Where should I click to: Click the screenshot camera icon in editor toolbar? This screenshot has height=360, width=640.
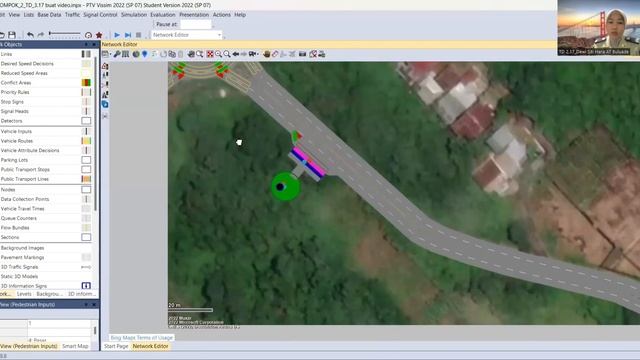point(302,54)
